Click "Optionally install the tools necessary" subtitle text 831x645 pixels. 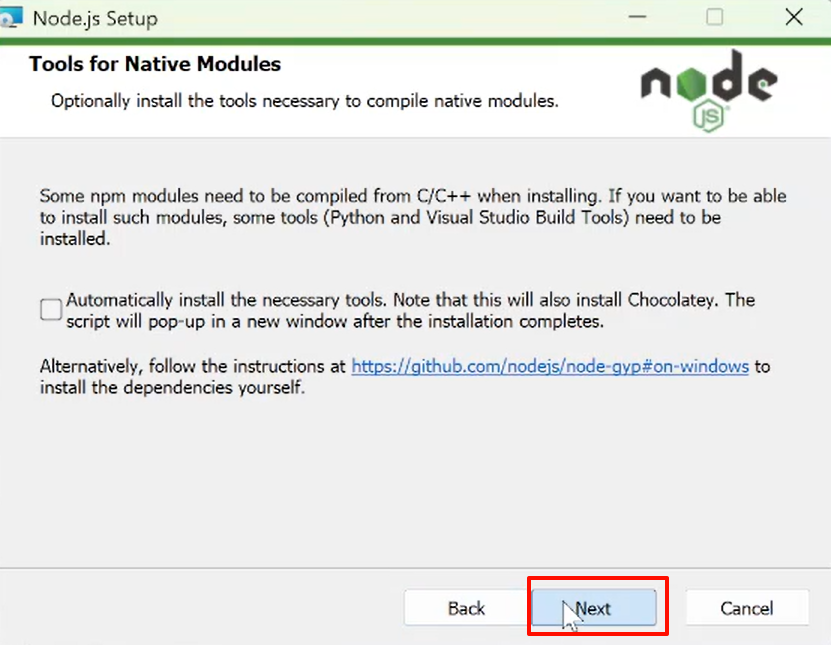pos(305,101)
